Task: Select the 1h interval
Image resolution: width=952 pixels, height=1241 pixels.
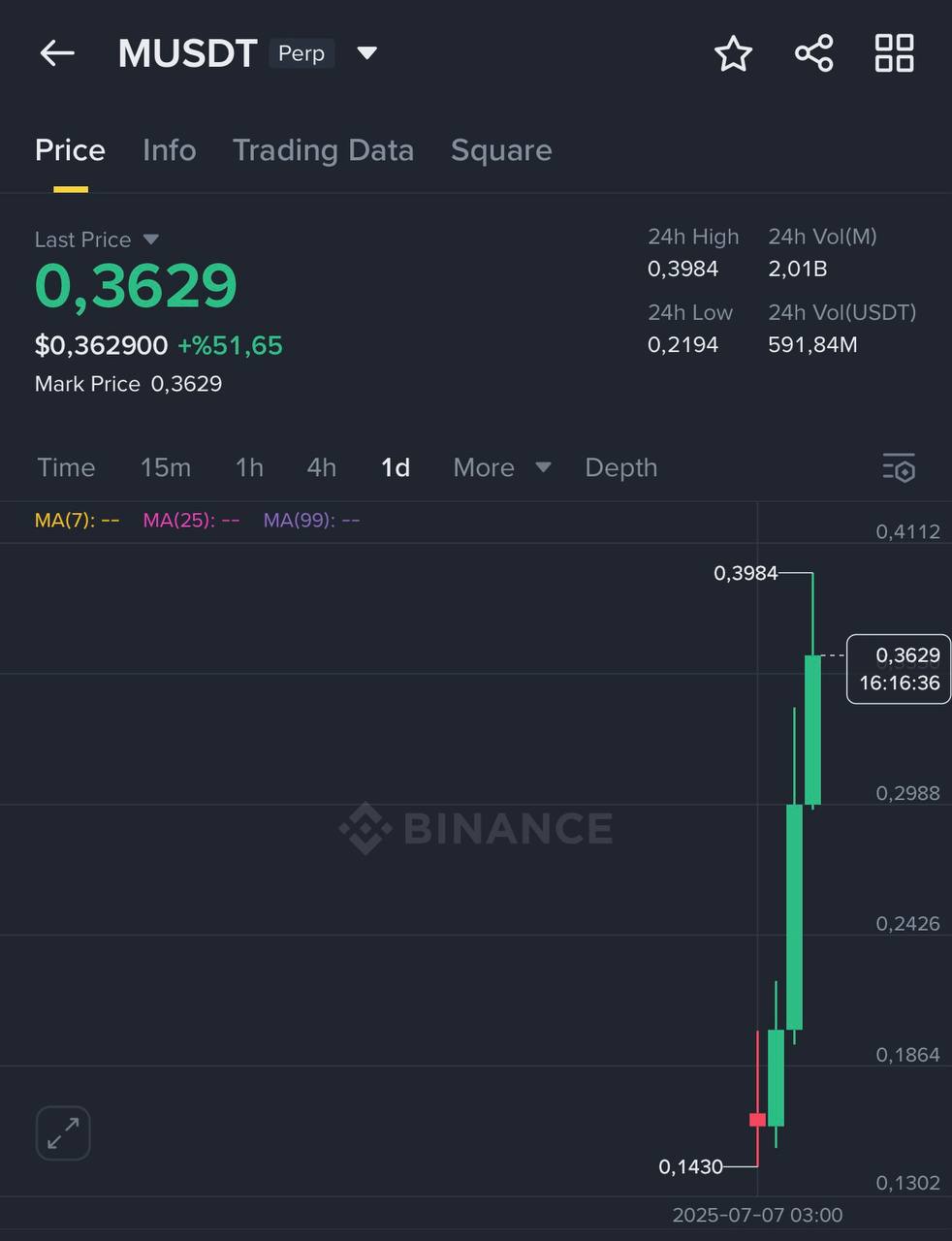Action: 249,467
